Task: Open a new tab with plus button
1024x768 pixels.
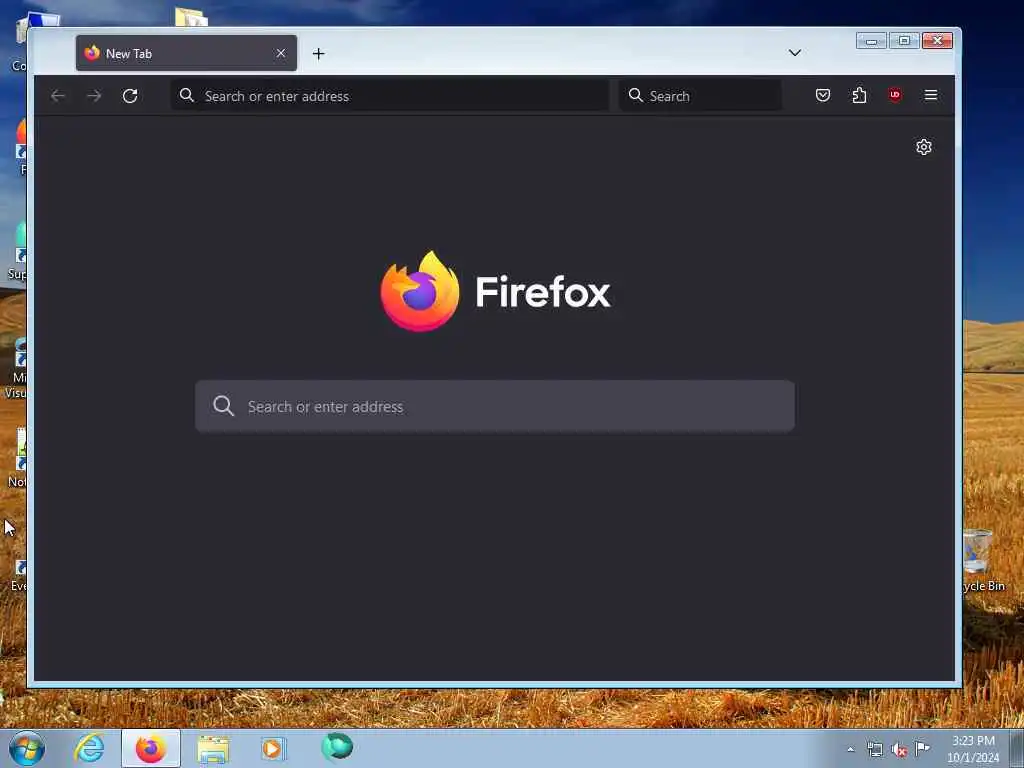Action: 319,54
